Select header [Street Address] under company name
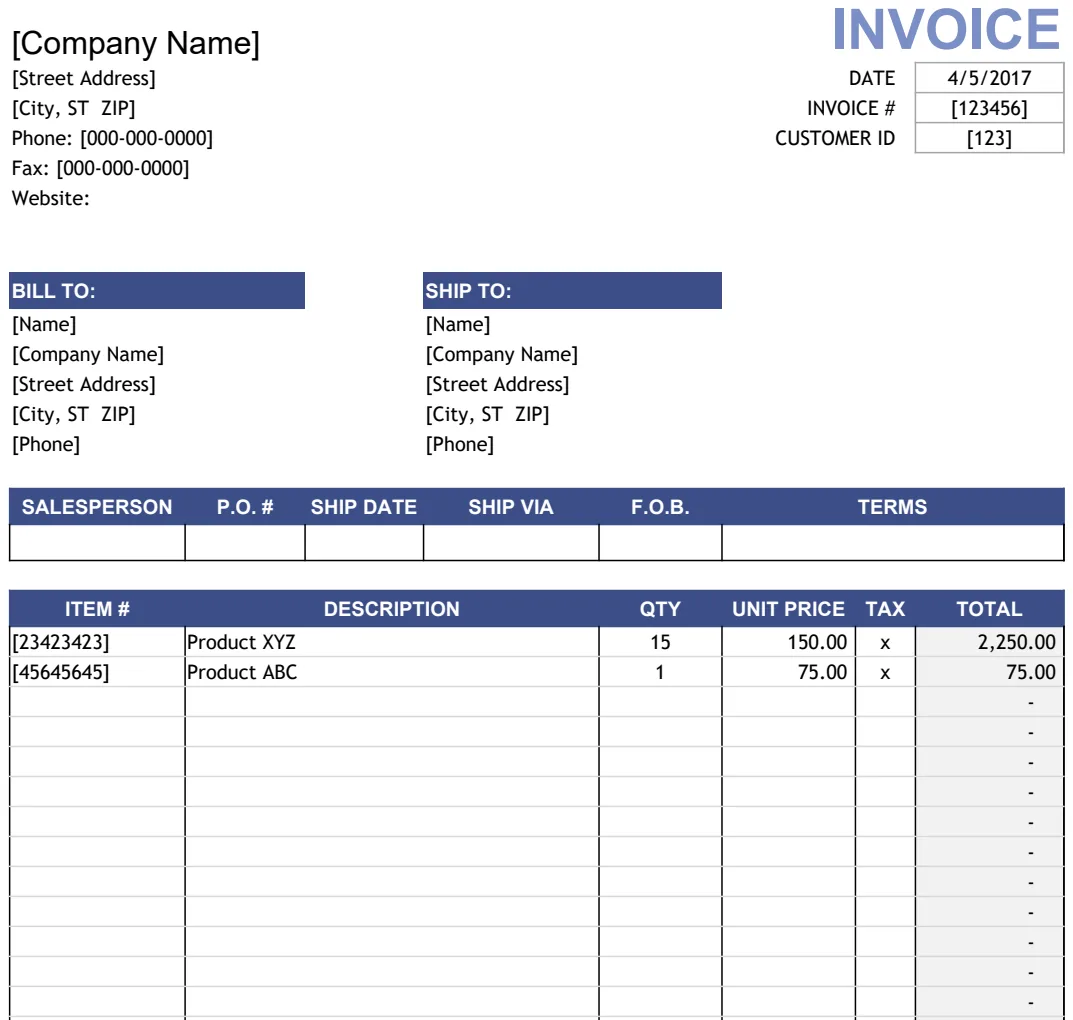 click(x=83, y=78)
